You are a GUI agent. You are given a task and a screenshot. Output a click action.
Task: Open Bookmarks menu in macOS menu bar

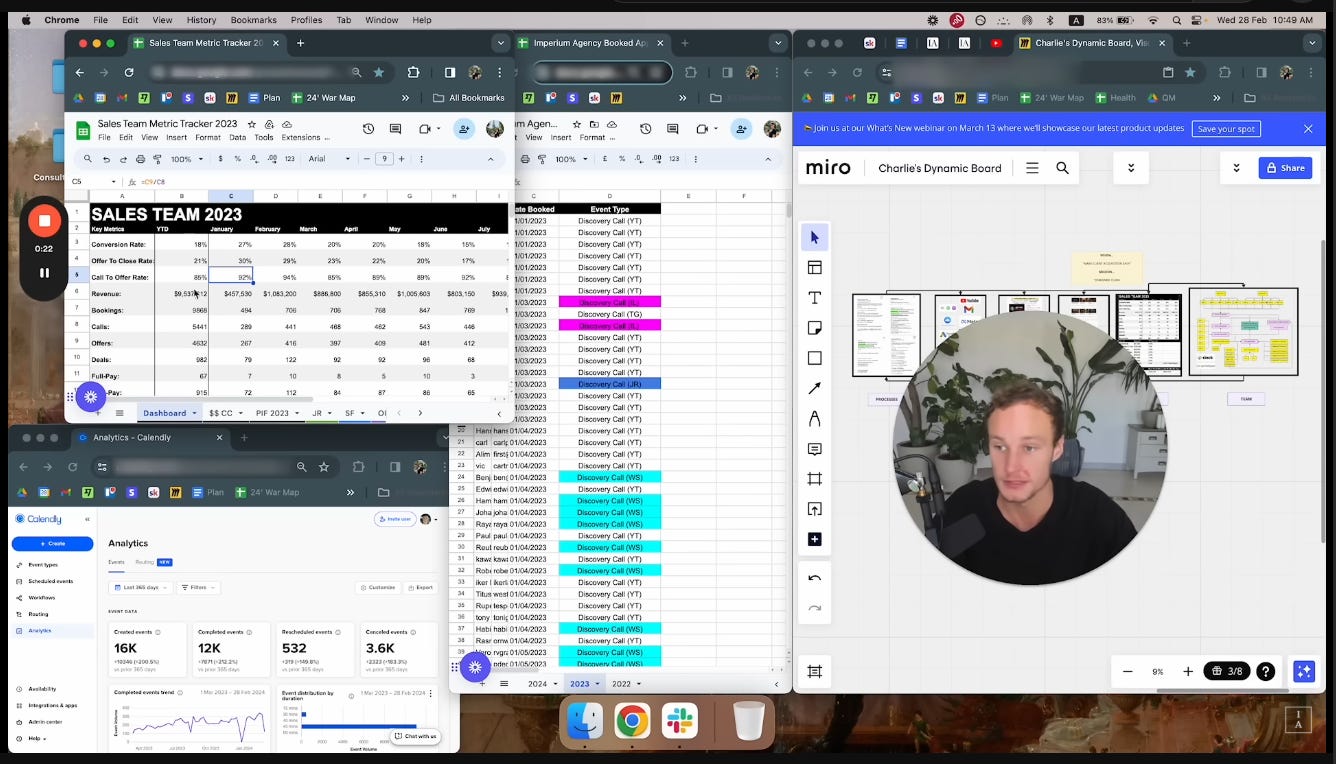[x=253, y=20]
